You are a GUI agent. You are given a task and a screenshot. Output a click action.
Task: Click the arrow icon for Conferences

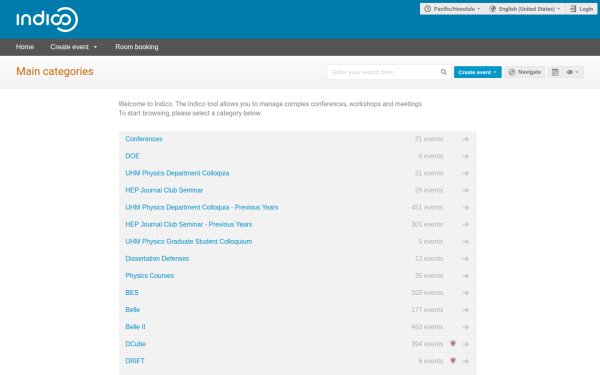(x=466, y=139)
